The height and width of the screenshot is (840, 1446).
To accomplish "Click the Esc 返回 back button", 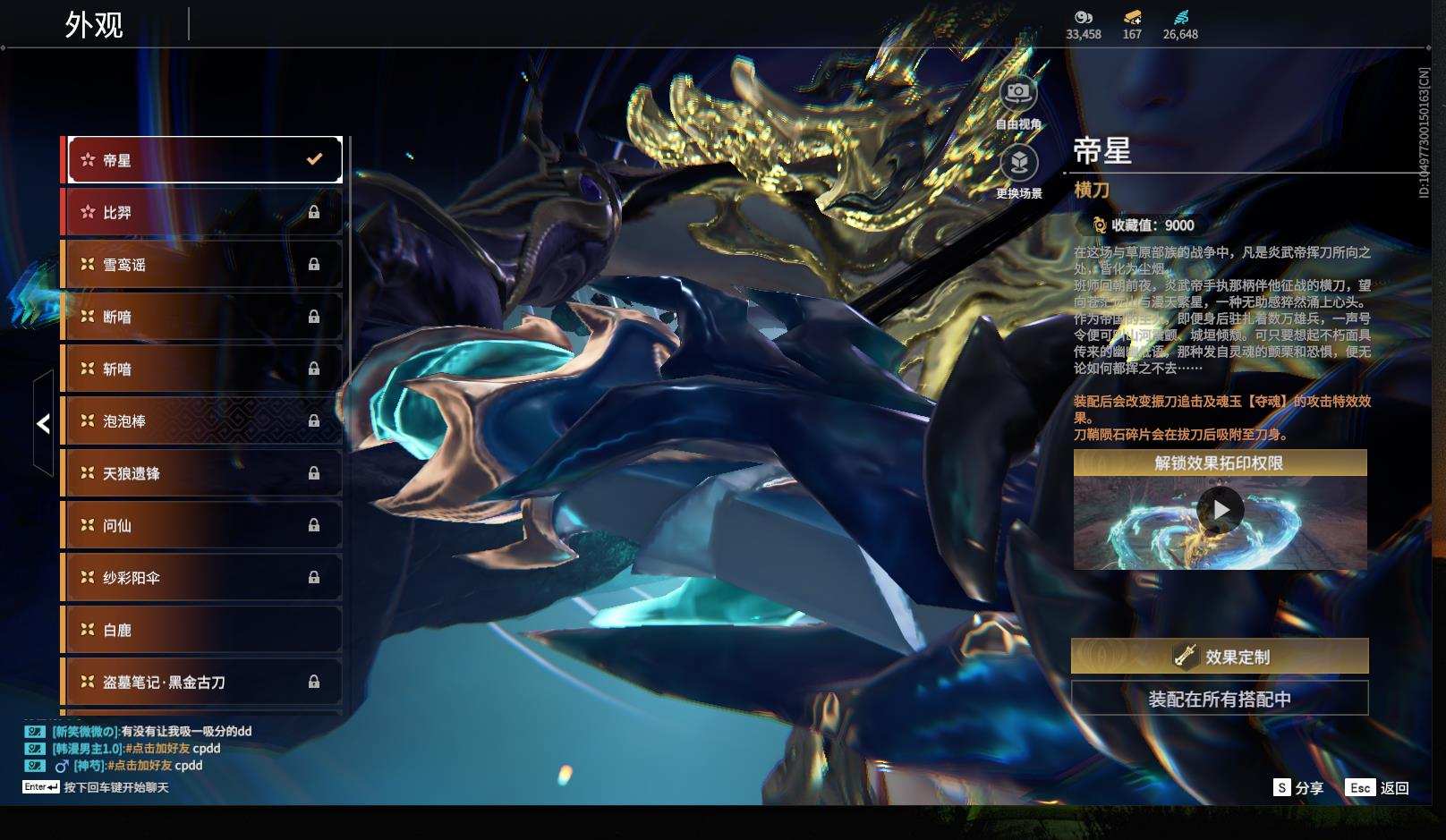I will [1378, 787].
